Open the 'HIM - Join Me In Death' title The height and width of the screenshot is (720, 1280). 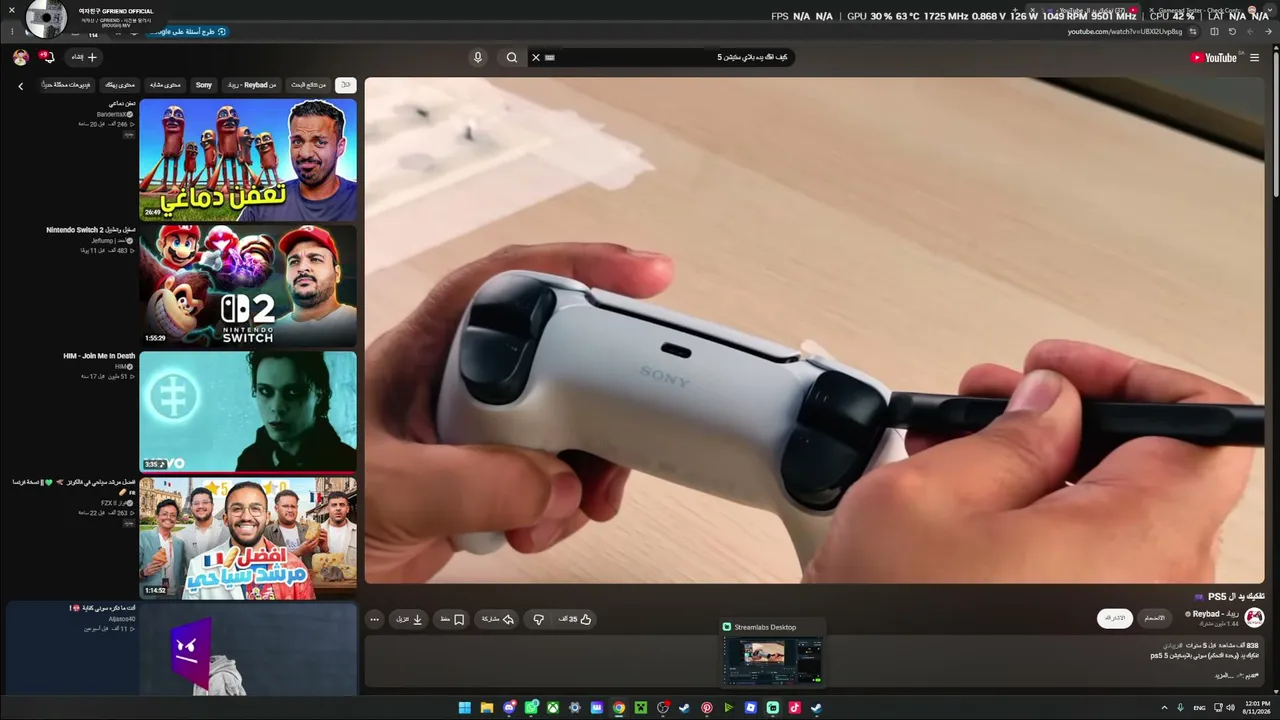coord(99,356)
